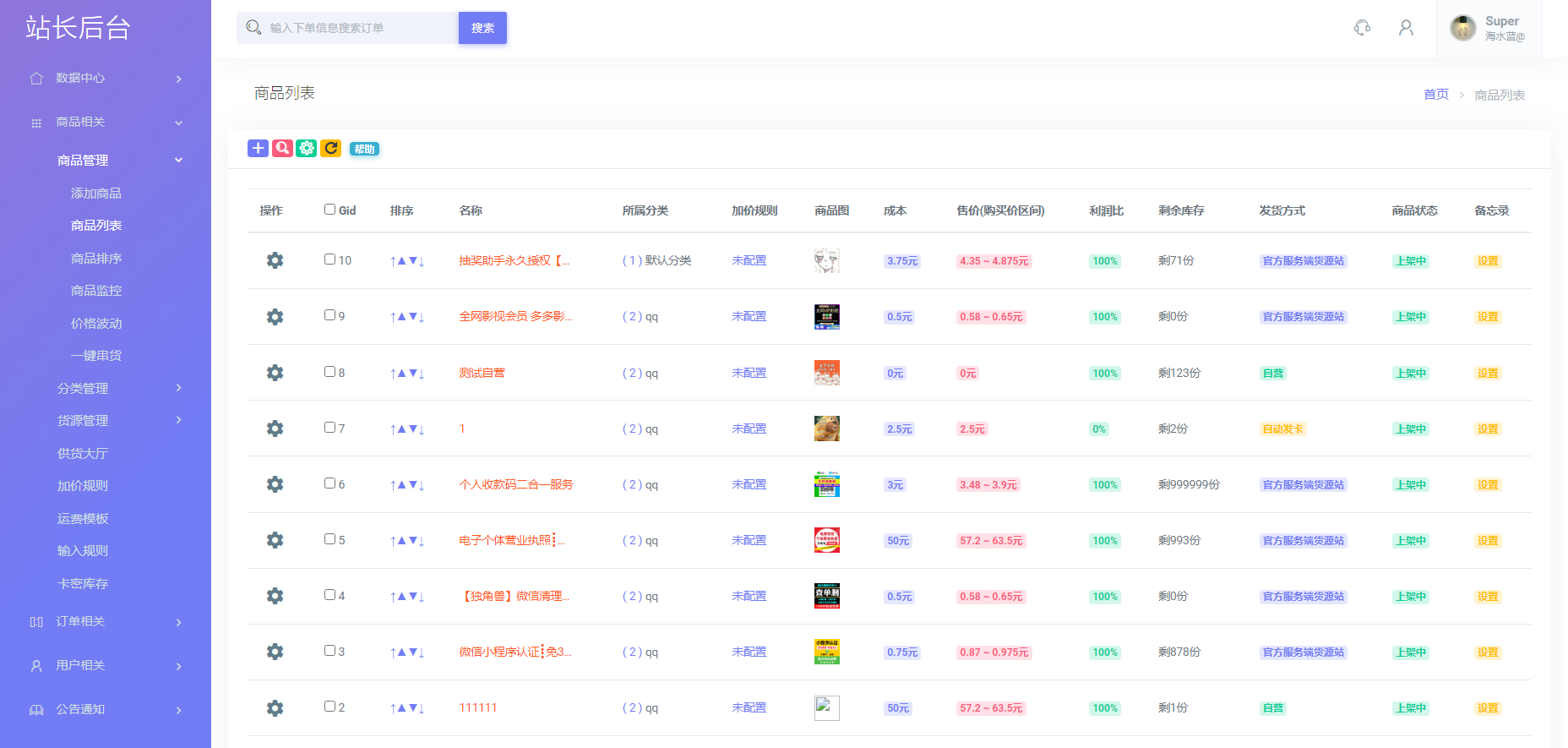Select the checkbox for product Gid 5

[330, 539]
